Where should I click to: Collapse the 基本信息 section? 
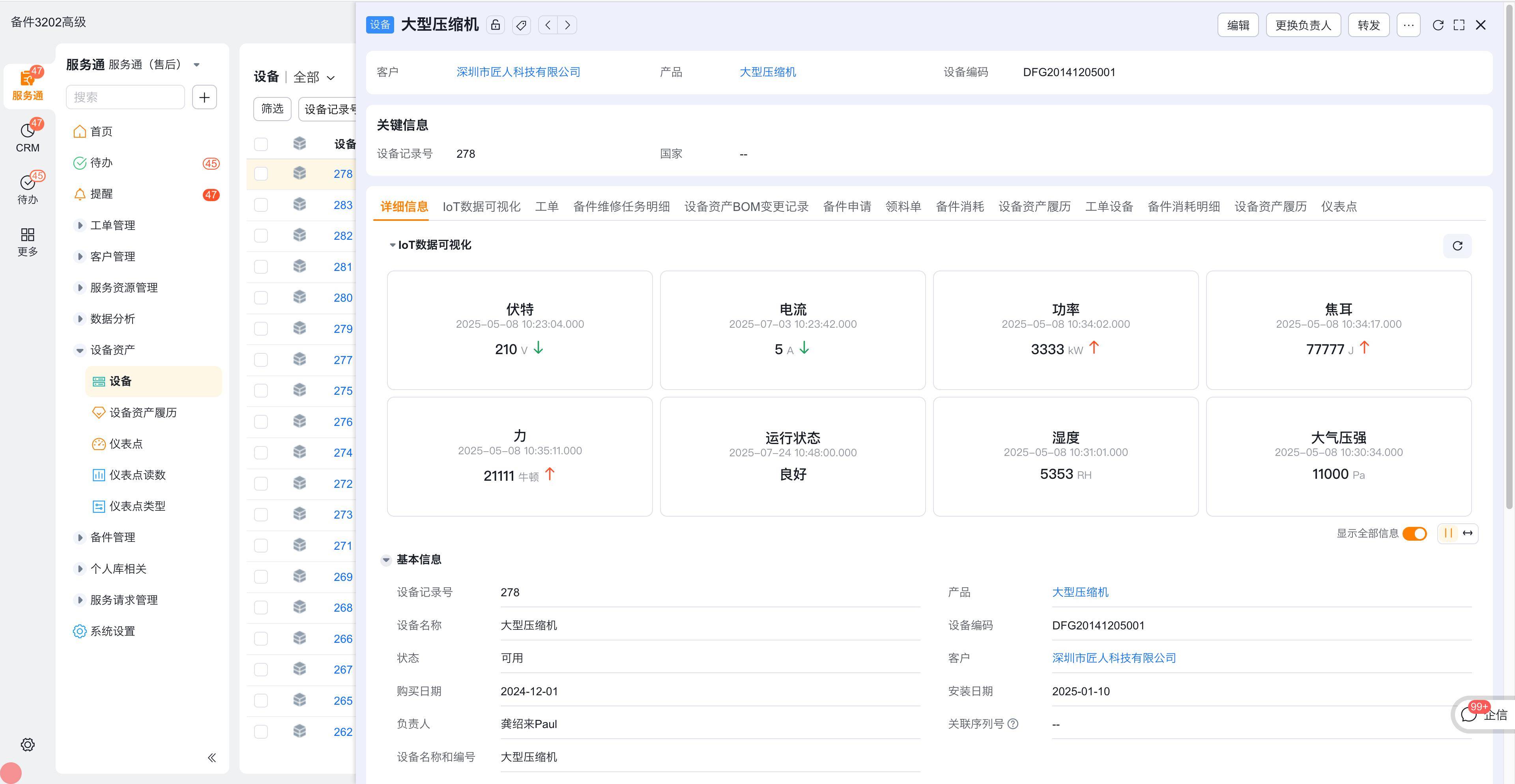coord(386,560)
